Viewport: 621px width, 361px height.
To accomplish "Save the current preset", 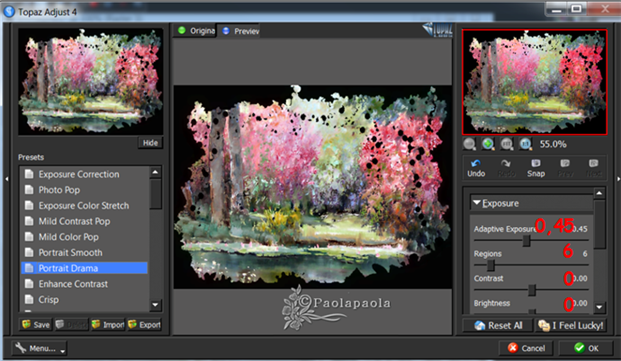I will click(36, 325).
